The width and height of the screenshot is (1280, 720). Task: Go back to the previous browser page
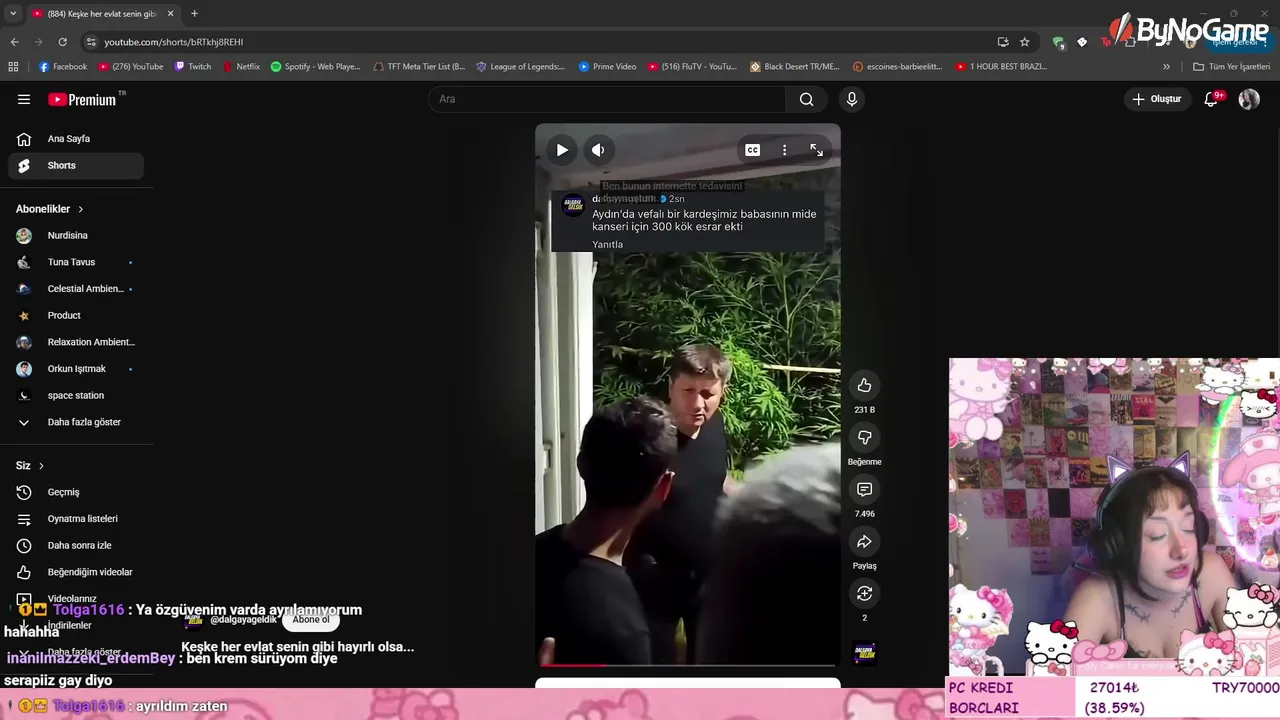pos(14,42)
